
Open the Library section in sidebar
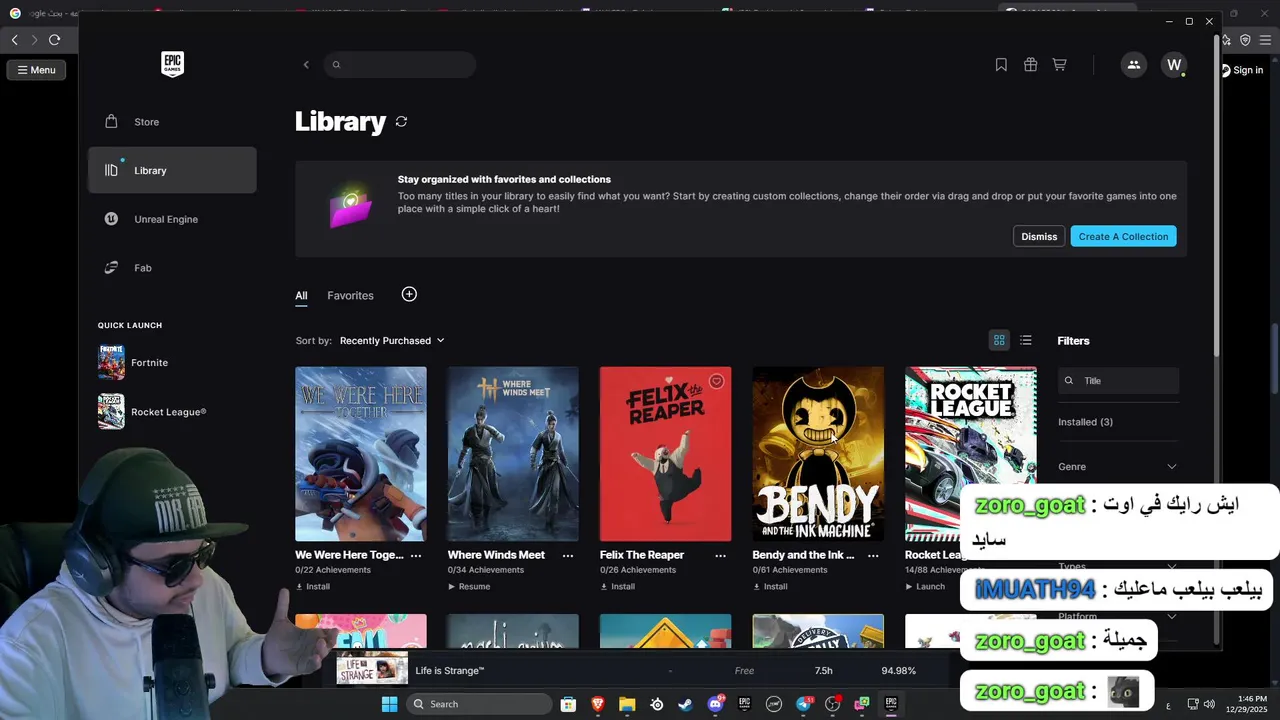click(172, 170)
